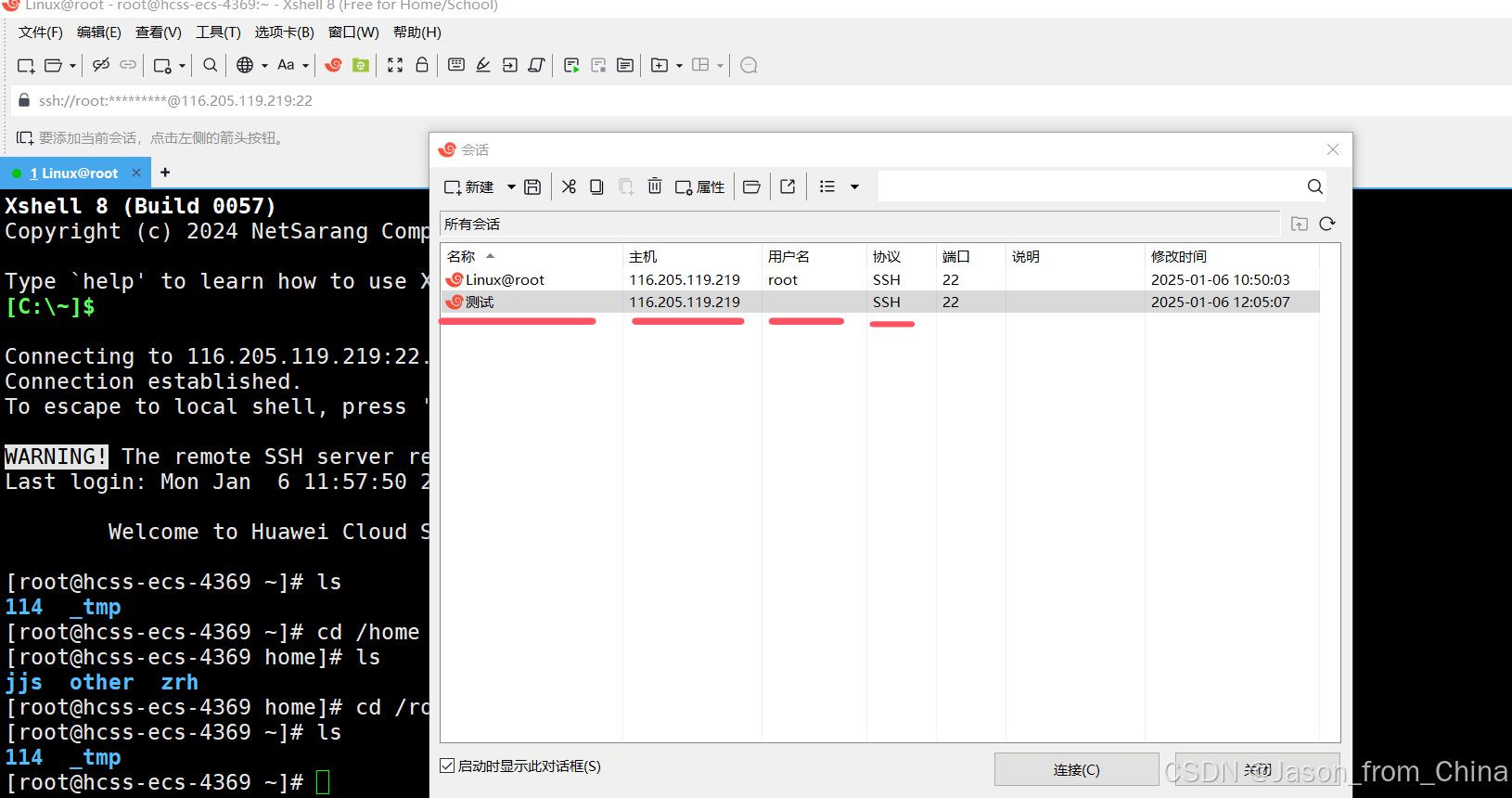The width and height of the screenshot is (1512, 798).
Task: Click the highlight pen icon
Action: coord(483,65)
